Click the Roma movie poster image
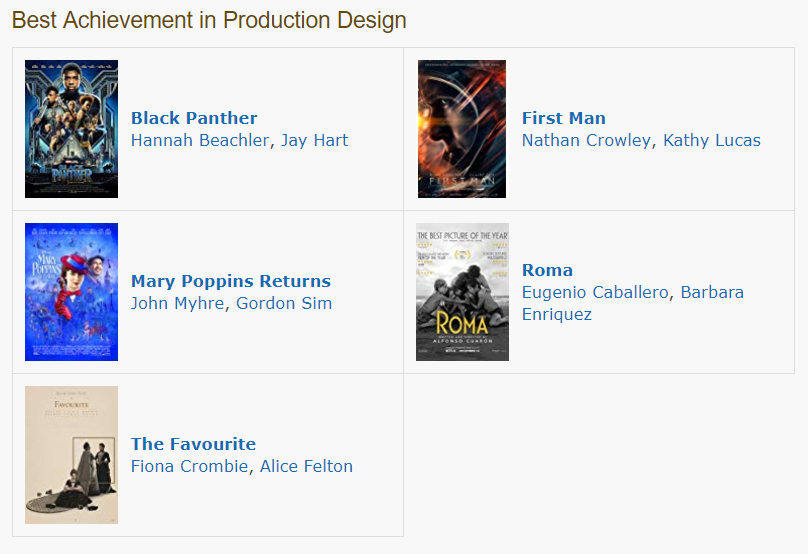808x554 pixels. pos(462,292)
